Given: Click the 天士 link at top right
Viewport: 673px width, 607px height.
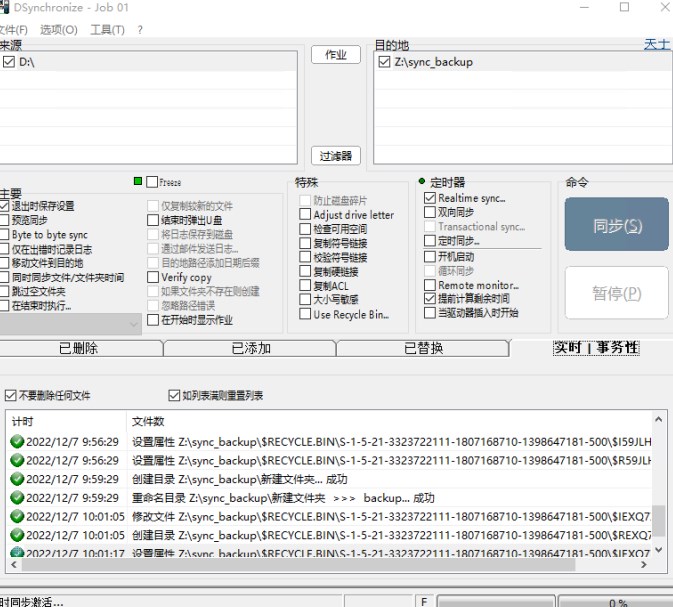Looking at the screenshot, I should pos(656,45).
